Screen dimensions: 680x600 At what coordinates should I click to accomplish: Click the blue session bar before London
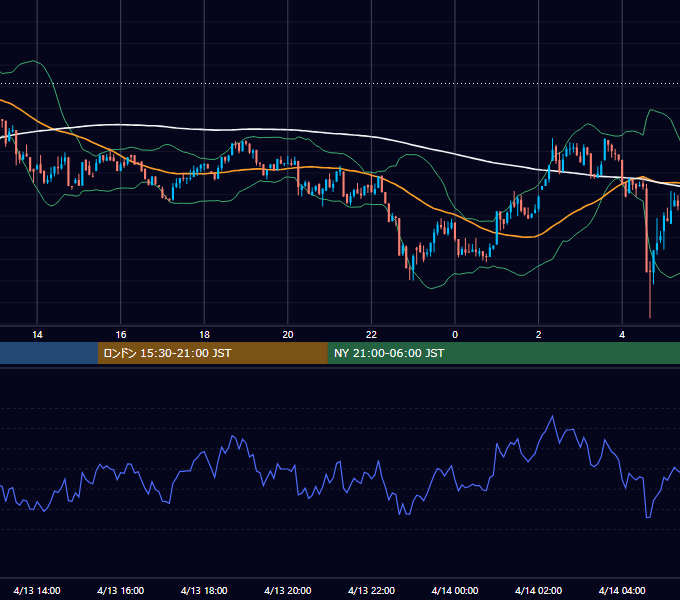(49, 353)
